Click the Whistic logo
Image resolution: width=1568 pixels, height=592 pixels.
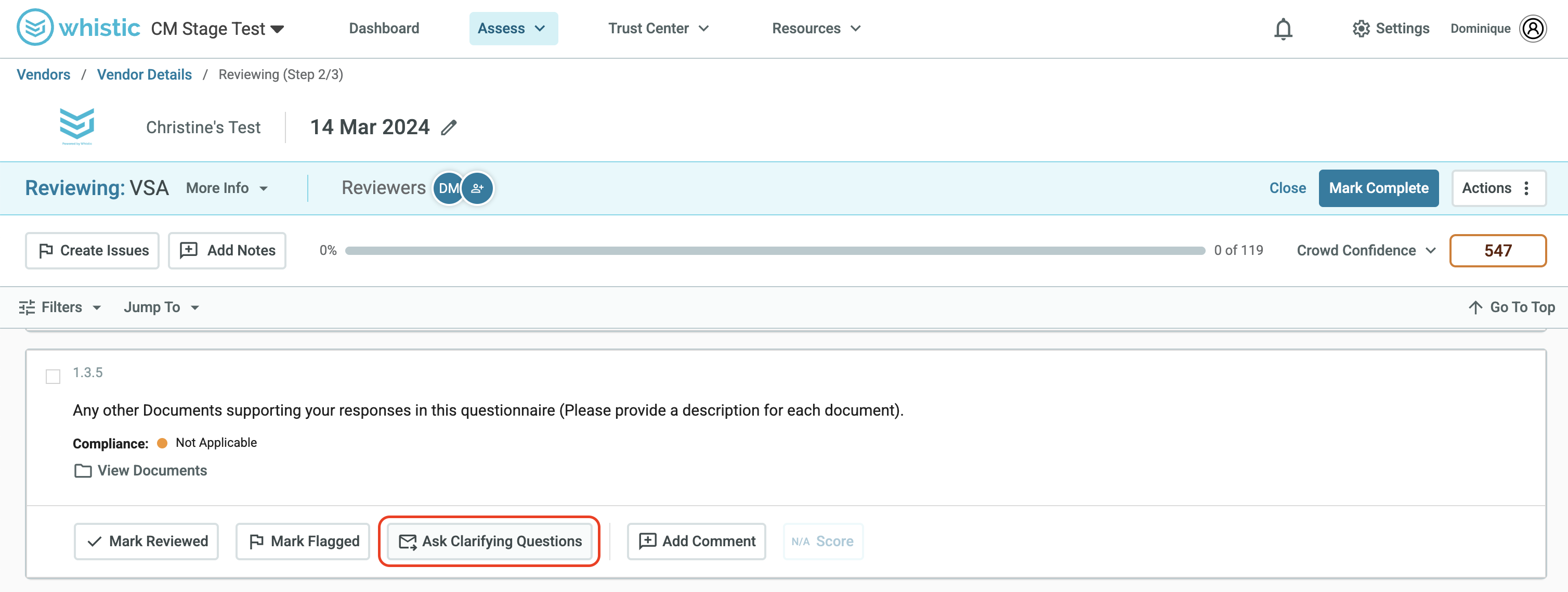point(79,28)
